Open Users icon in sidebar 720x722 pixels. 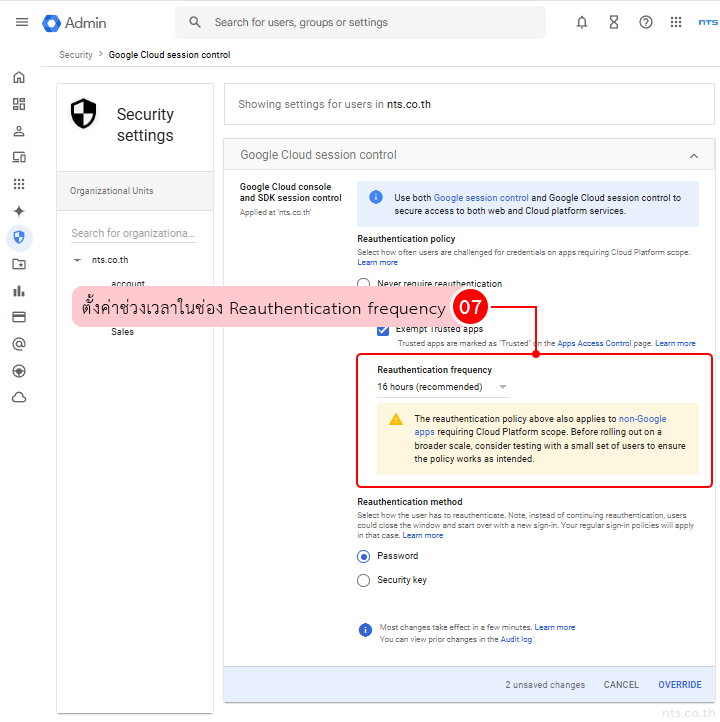19,131
